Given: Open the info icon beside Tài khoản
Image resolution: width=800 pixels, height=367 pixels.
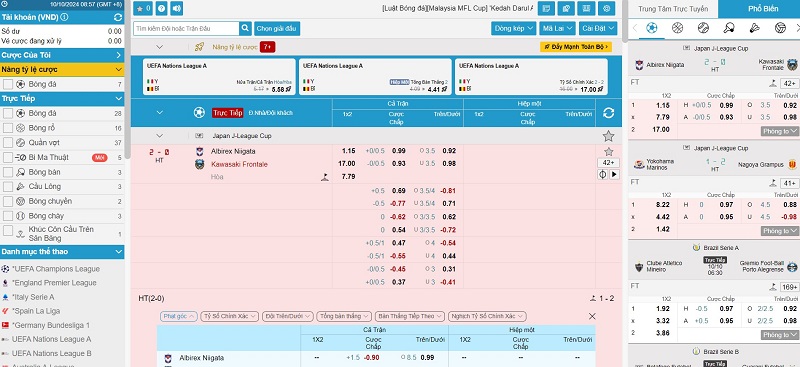Looking at the screenshot, I should click(x=64, y=17).
